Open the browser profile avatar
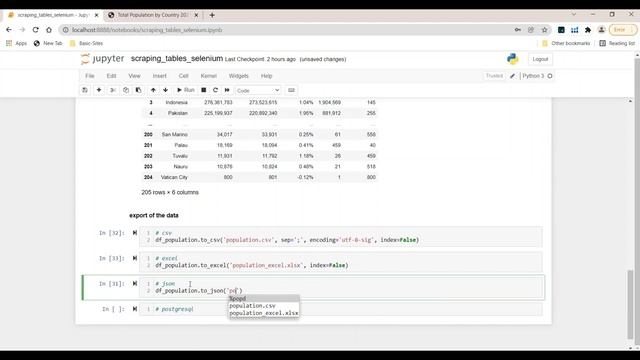This screenshot has height=360, width=640. (x=601, y=30)
